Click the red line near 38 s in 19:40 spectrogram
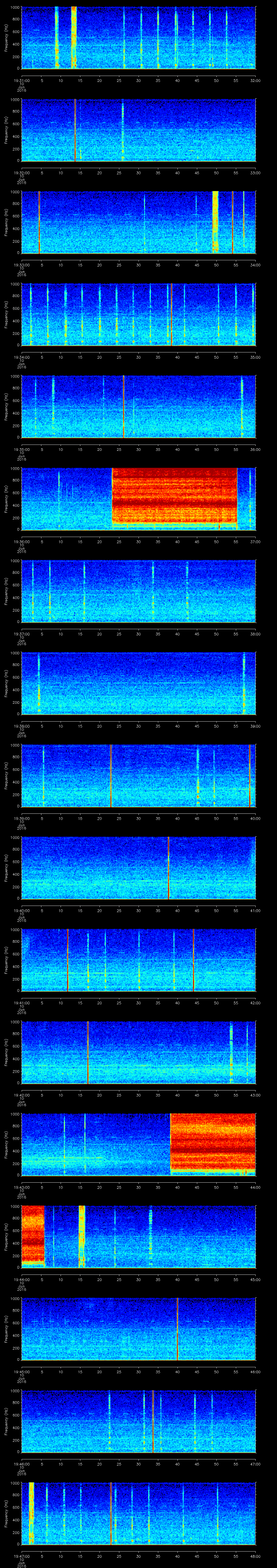 (169, 868)
